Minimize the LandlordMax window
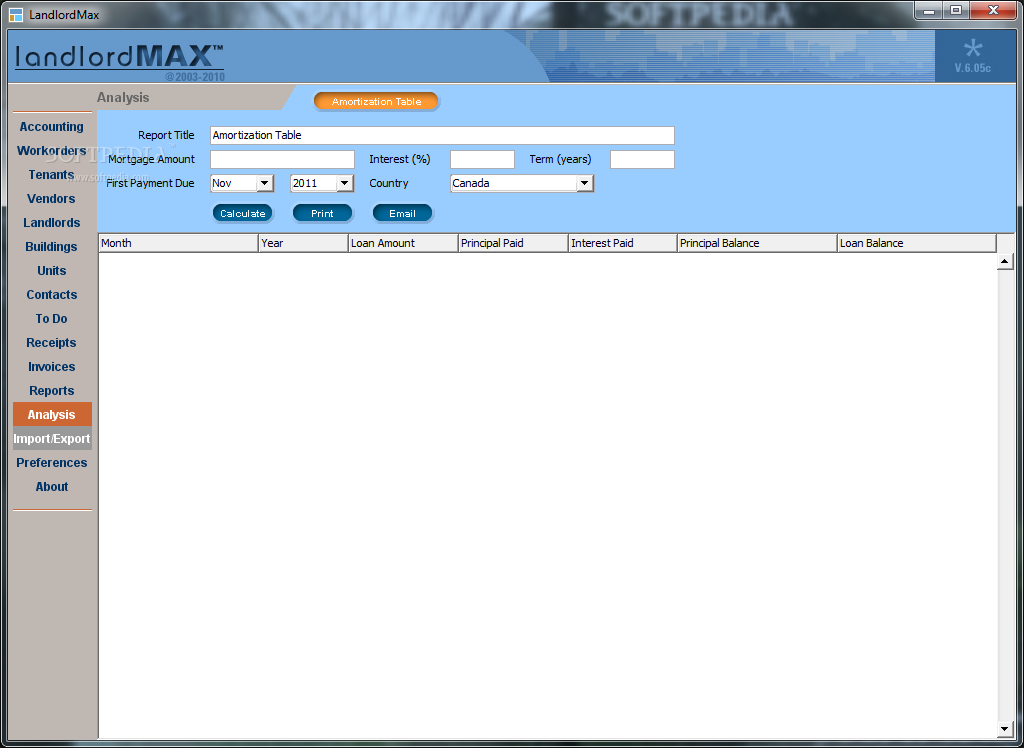The width and height of the screenshot is (1024, 748). [927, 10]
